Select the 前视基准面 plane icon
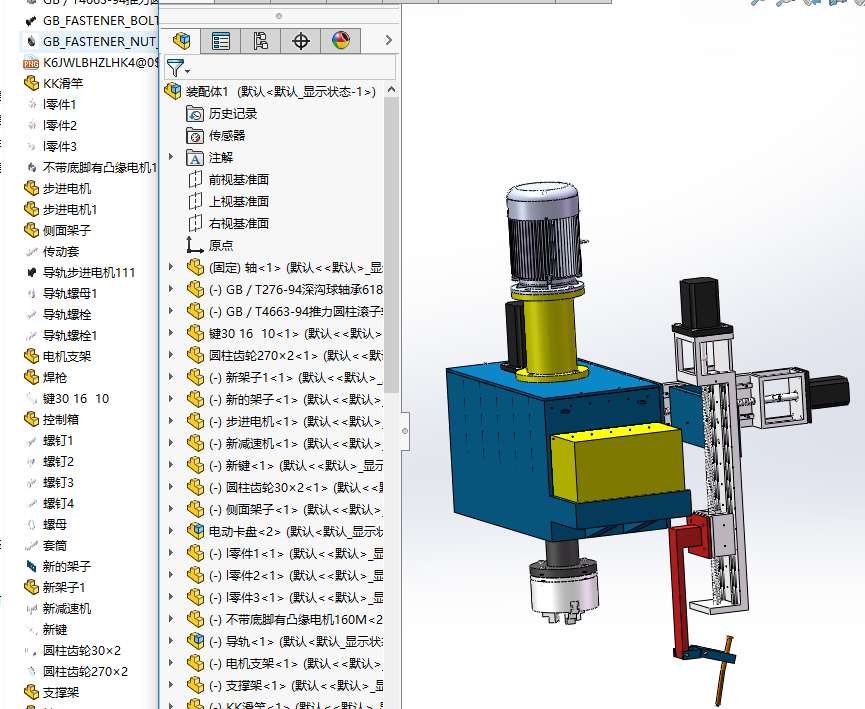Image resolution: width=865 pixels, height=709 pixels. [195, 179]
